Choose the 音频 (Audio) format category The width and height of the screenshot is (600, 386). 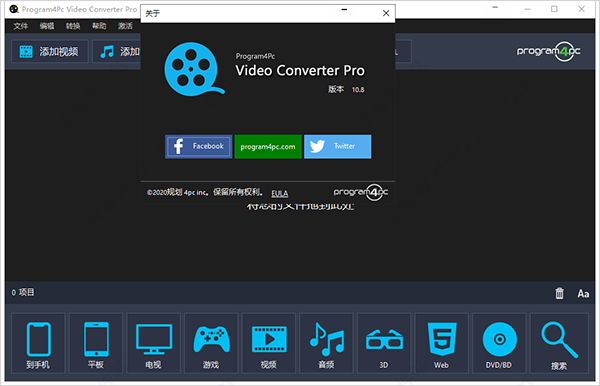[326, 343]
